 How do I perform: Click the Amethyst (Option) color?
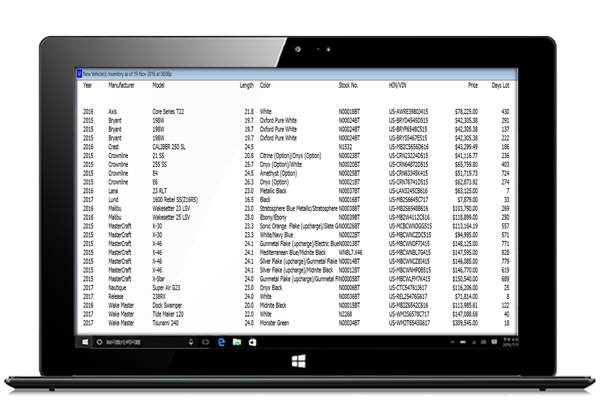278,173
